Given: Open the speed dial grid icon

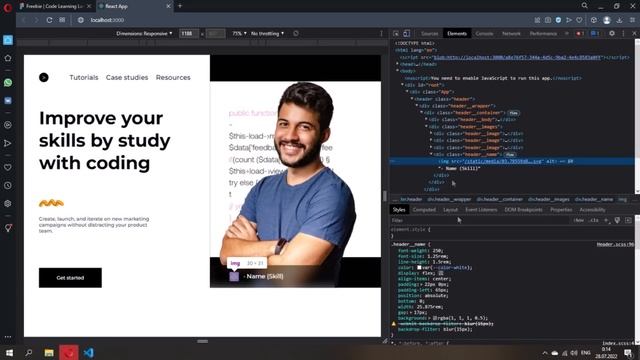Looking at the screenshot, I should [62, 20].
